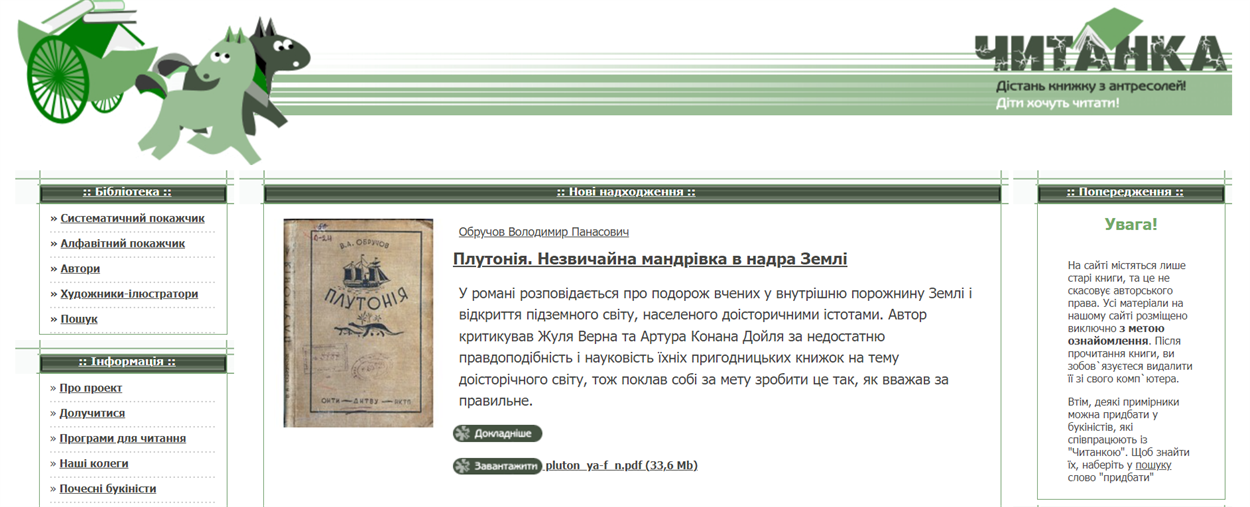Screen dimensions: 1250x507
Task: Open the Плутонія book cover thumbnail
Action: [x=358, y=323]
